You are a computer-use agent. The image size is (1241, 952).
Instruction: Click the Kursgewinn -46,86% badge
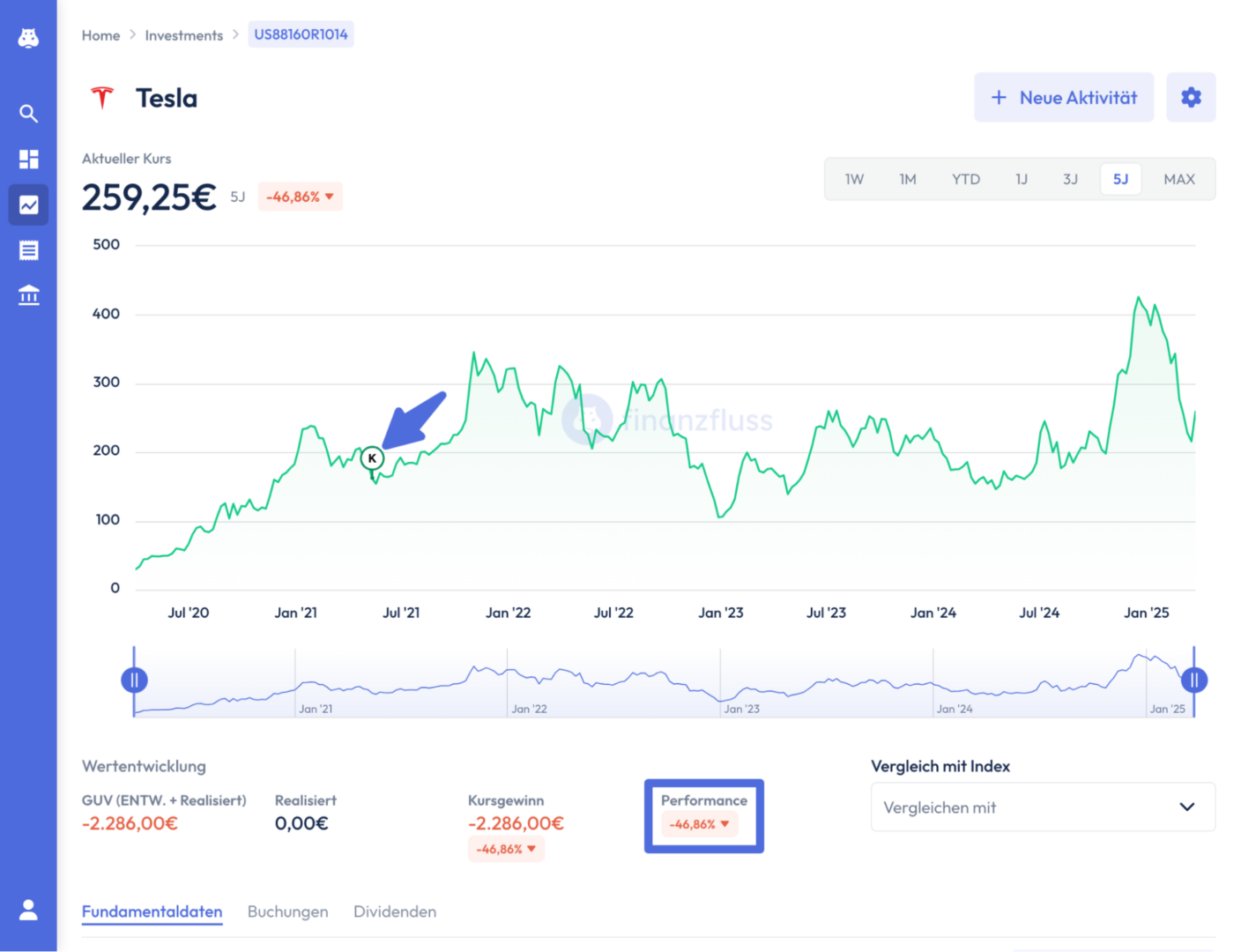[x=506, y=849]
